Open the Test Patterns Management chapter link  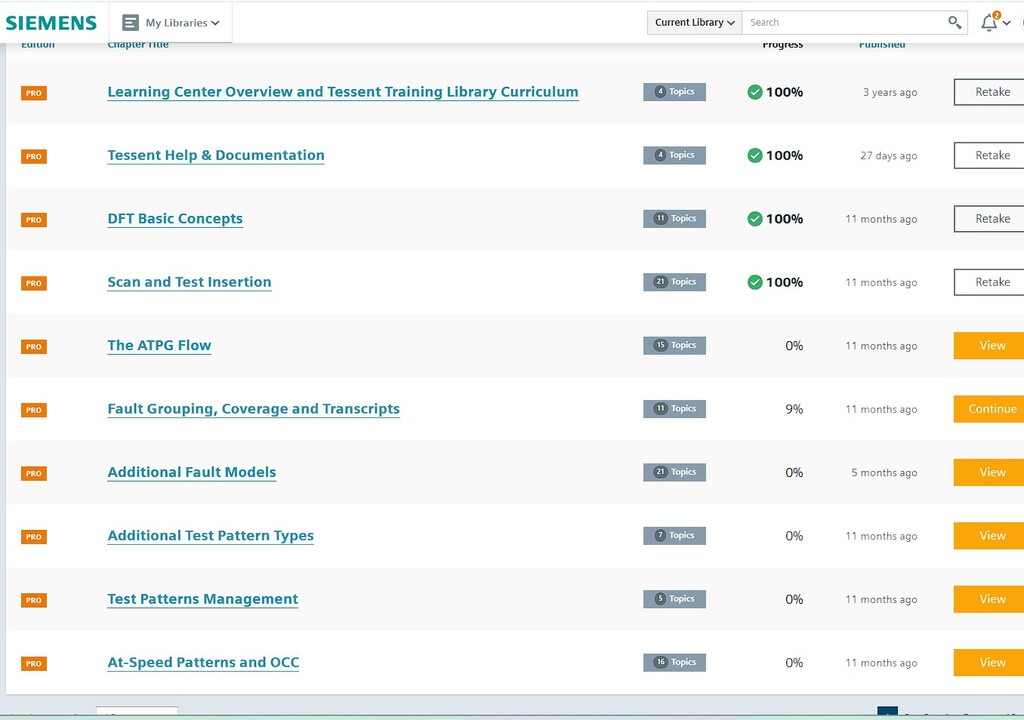click(203, 599)
